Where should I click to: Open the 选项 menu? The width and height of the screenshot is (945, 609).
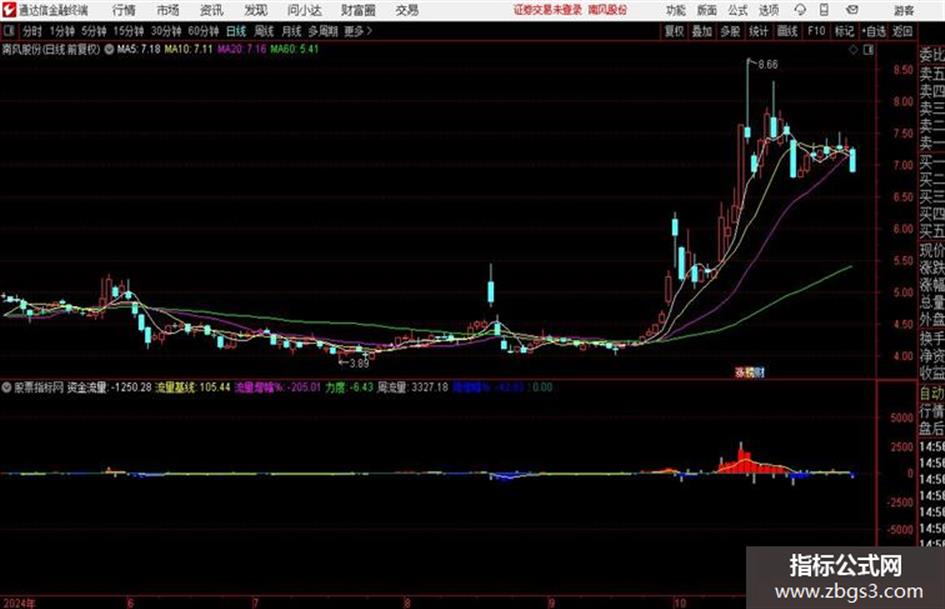tap(769, 10)
